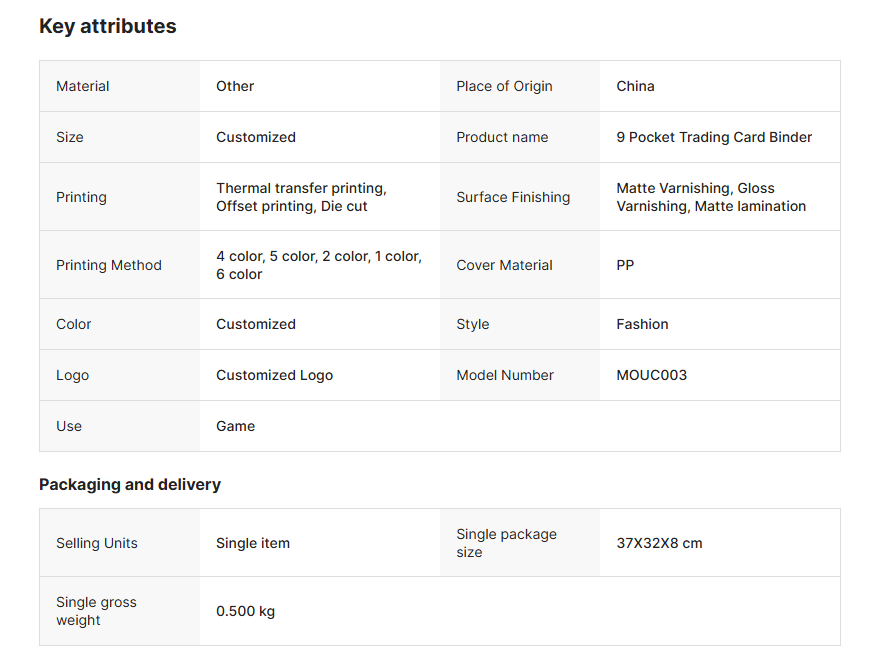Click the Use Game value
The height and width of the screenshot is (663, 877).
click(235, 426)
